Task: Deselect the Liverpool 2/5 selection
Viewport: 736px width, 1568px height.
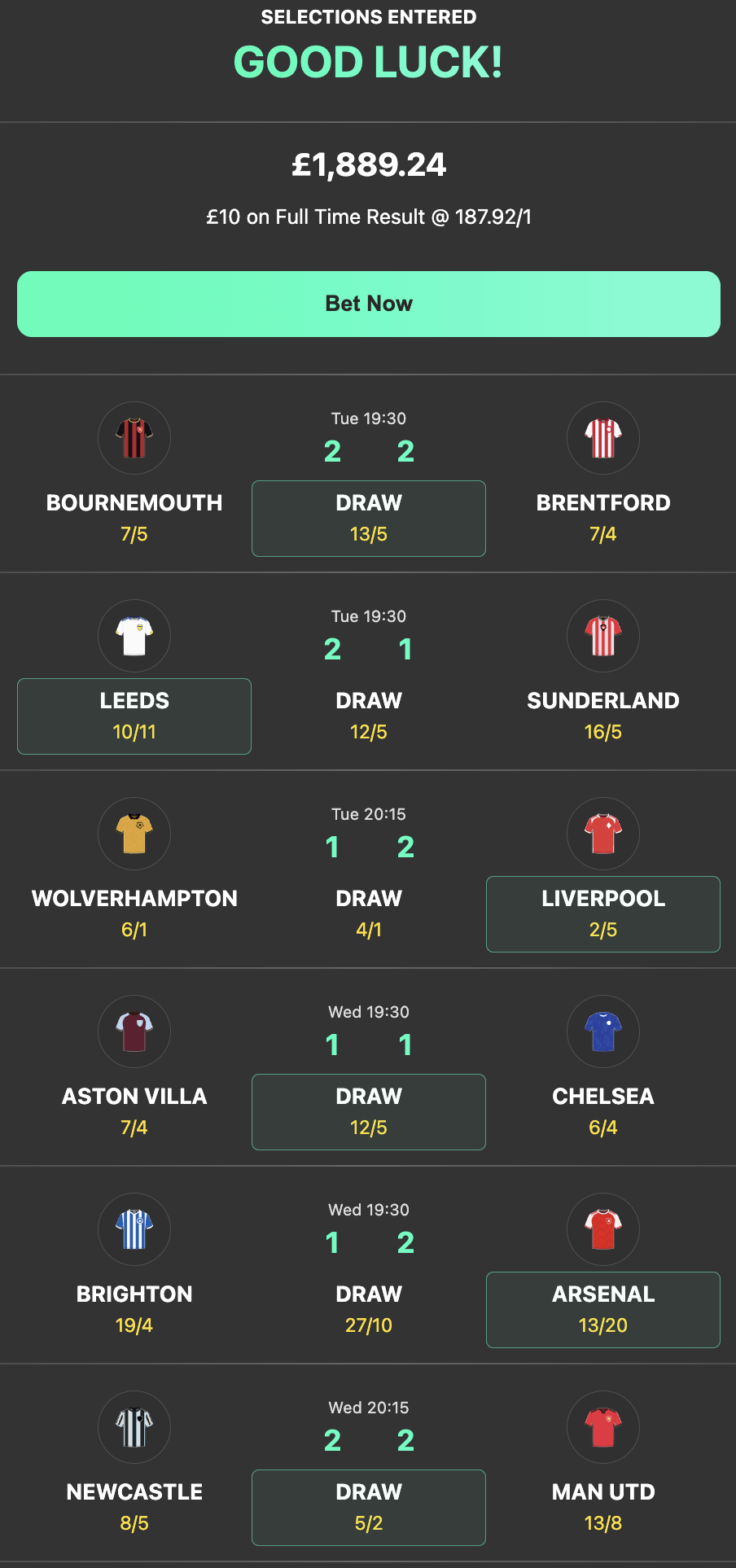Action: 602,914
